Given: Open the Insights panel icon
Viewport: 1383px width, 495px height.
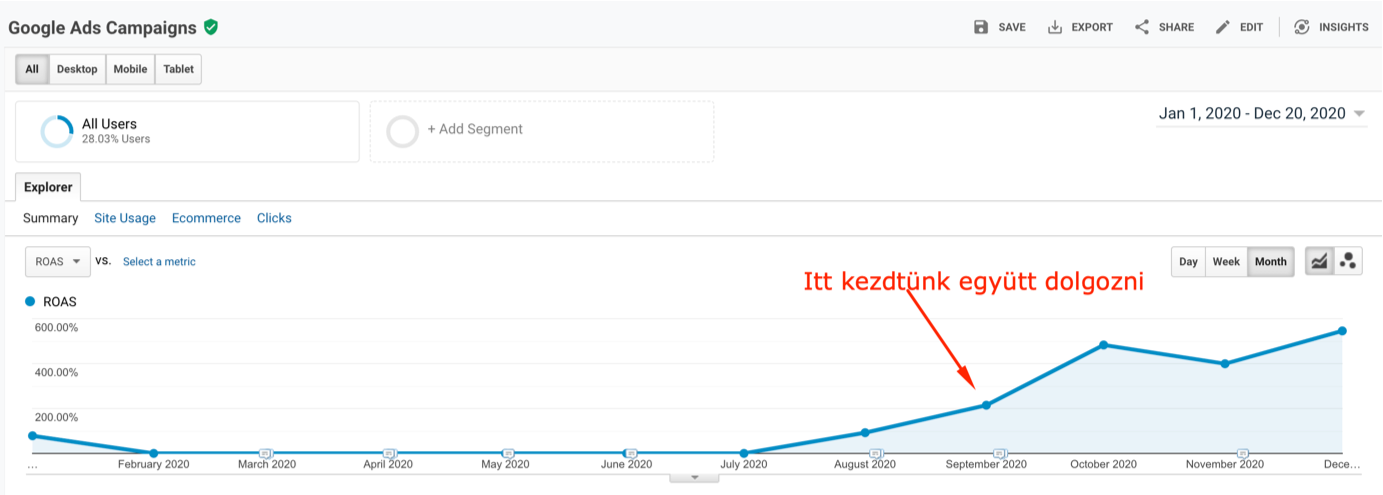Looking at the screenshot, I should click(1301, 27).
